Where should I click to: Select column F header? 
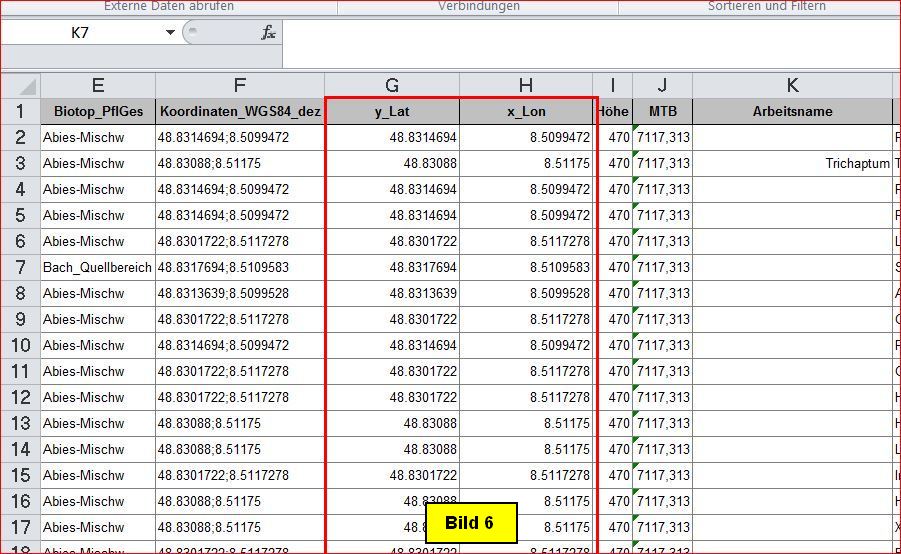point(239,86)
